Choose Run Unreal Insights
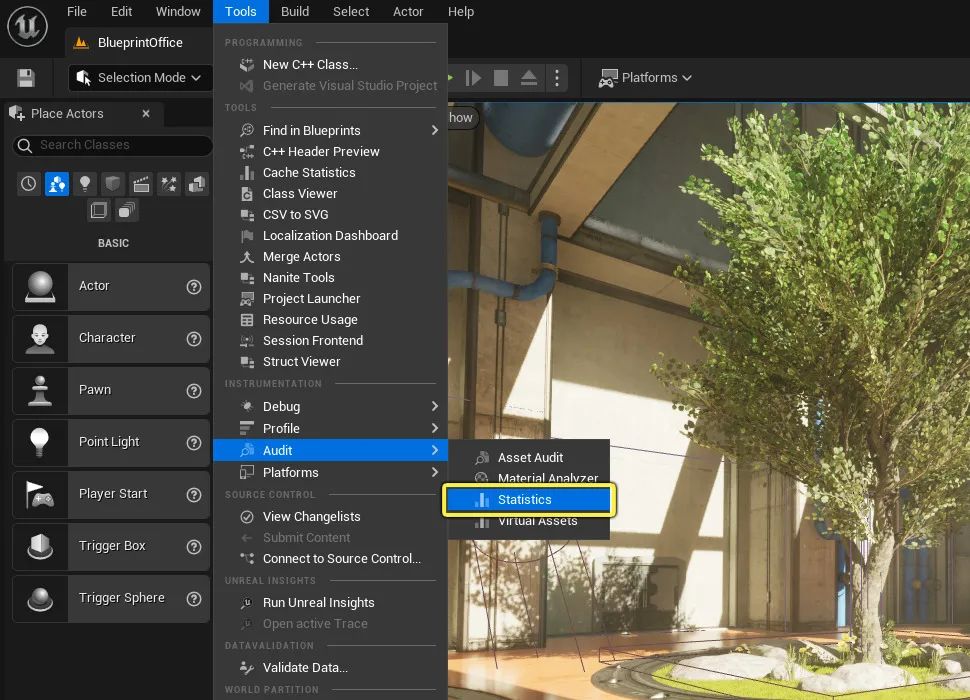Image resolution: width=970 pixels, height=700 pixels. [330, 603]
